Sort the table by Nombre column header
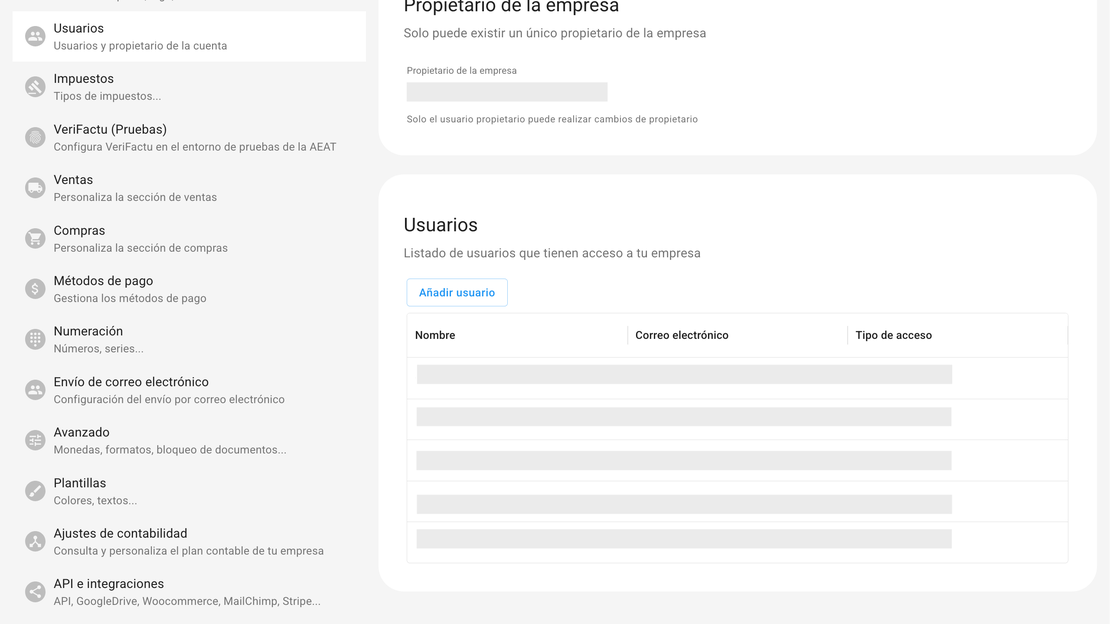This screenshot has width=1110, height=624. tap(435, 336)
